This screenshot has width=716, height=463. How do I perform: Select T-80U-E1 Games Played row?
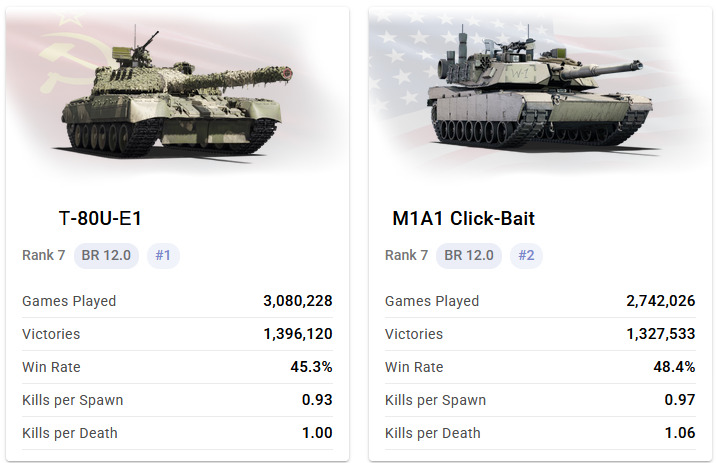pyautogui.click(x=177, y=301)
